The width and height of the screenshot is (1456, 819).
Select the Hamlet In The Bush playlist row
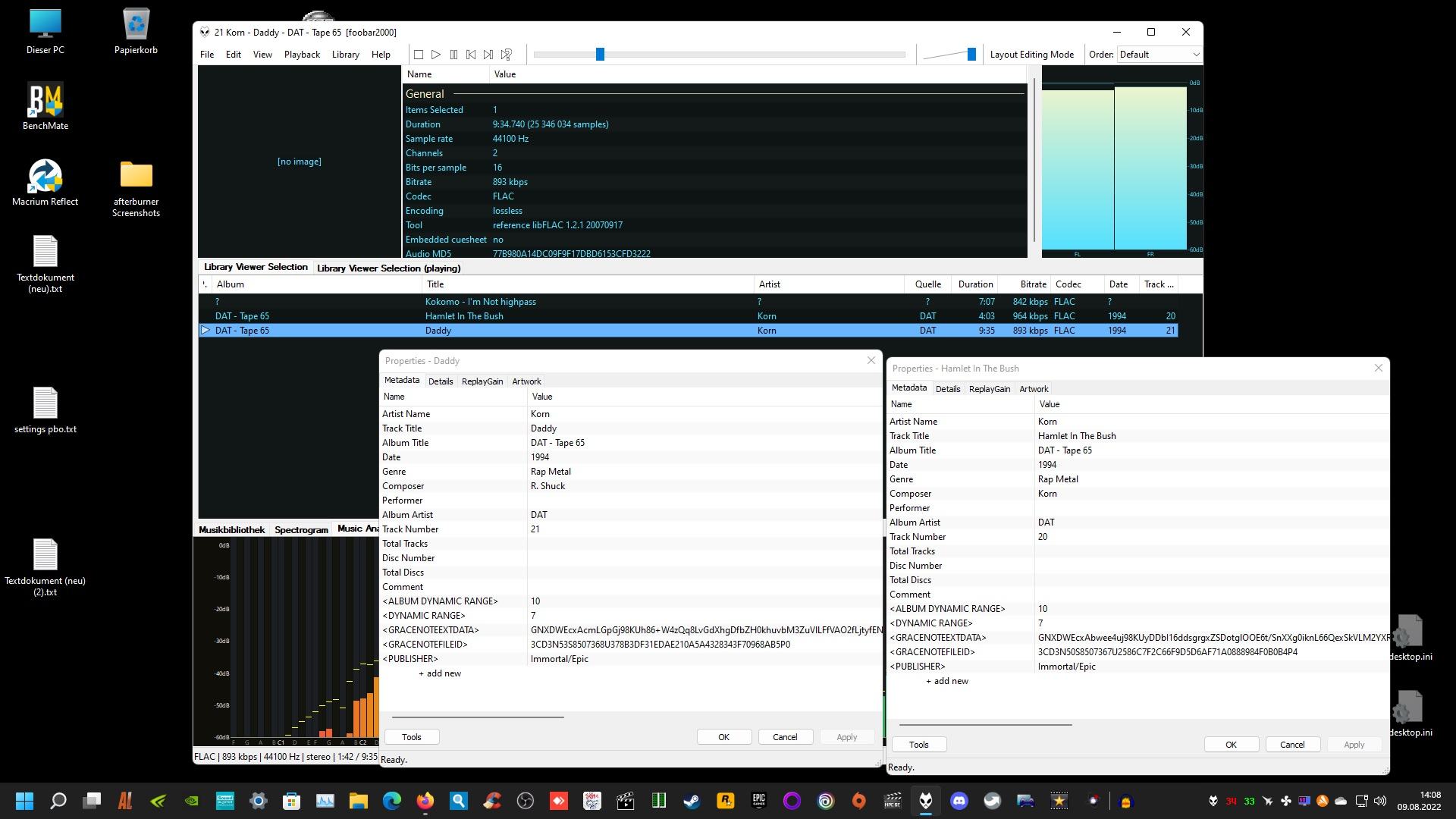463,316
